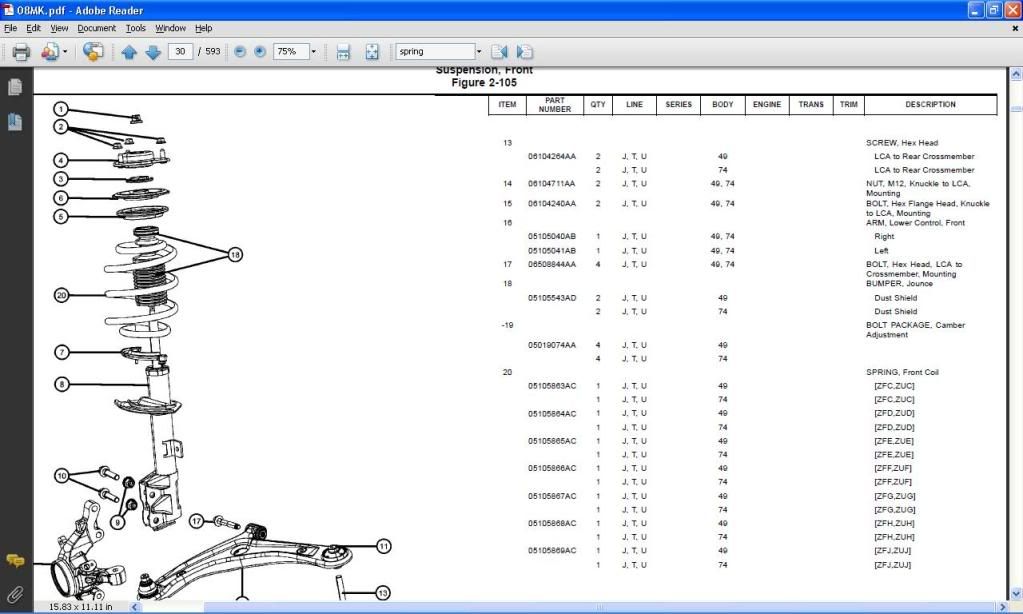The height and width of the screenshot is (614, 1023).
Task: Go to previous page with up arrow
Action: click(129, 52)
